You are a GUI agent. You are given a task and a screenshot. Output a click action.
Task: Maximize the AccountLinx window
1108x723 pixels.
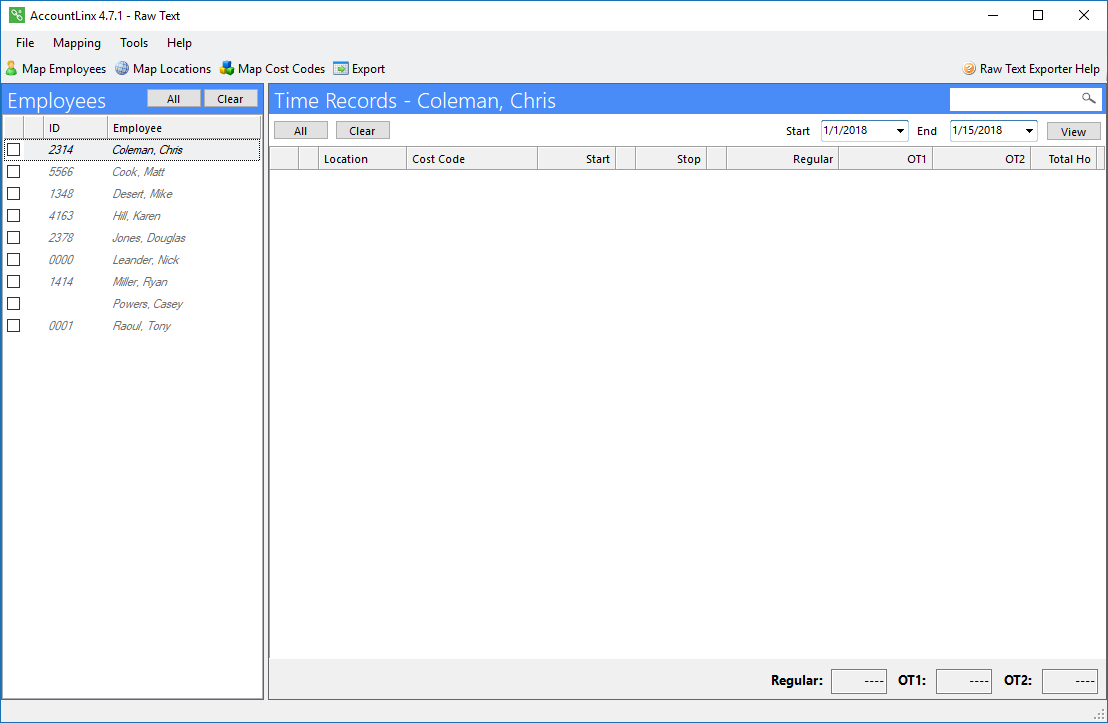click(x=1038, y=15)
